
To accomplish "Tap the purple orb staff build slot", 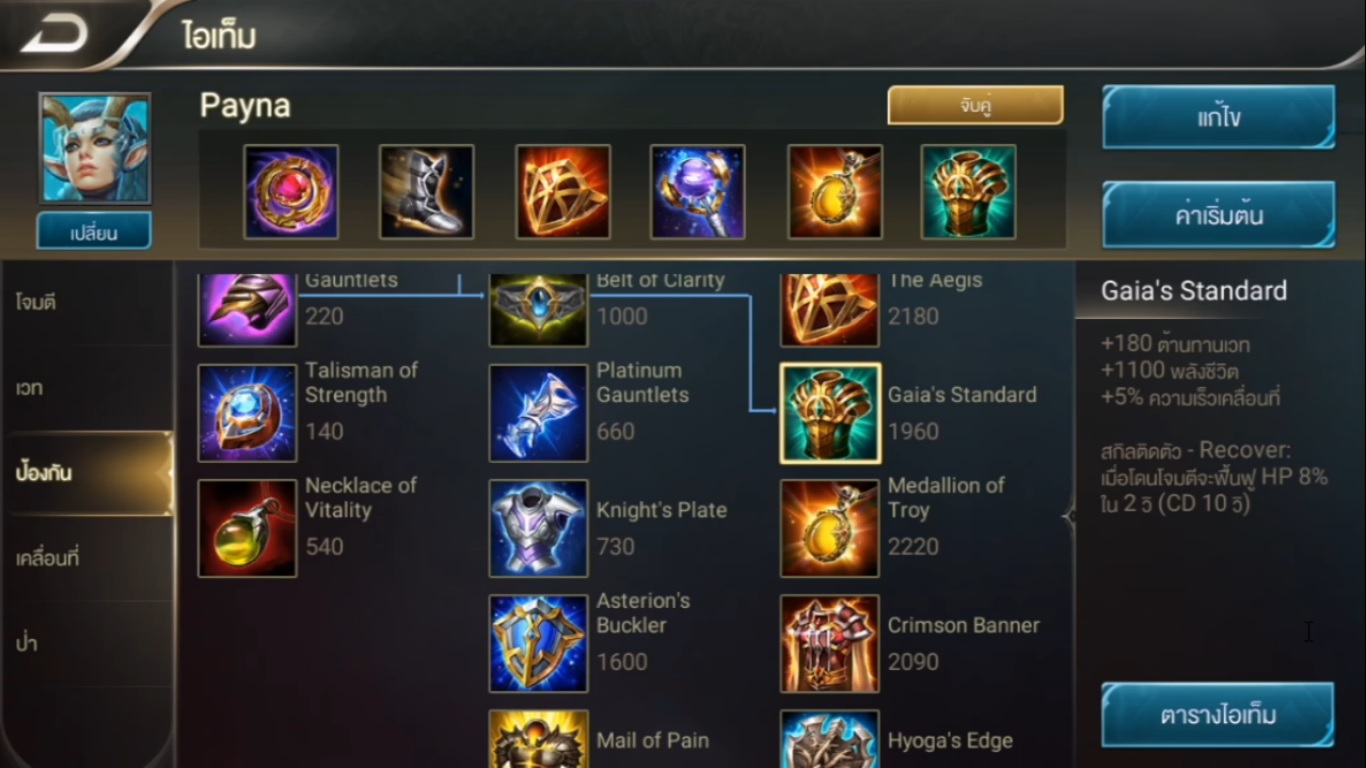I will pos(698,191).
